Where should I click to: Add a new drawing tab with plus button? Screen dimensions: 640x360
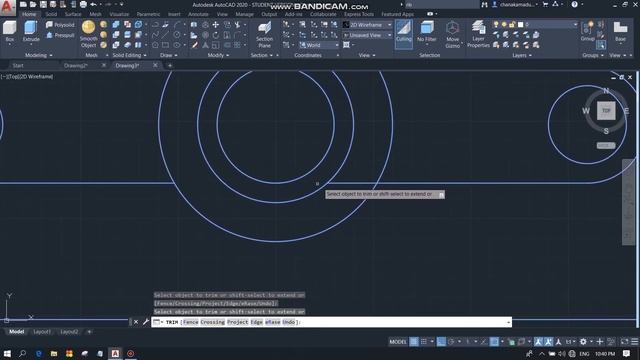[170, 65]
